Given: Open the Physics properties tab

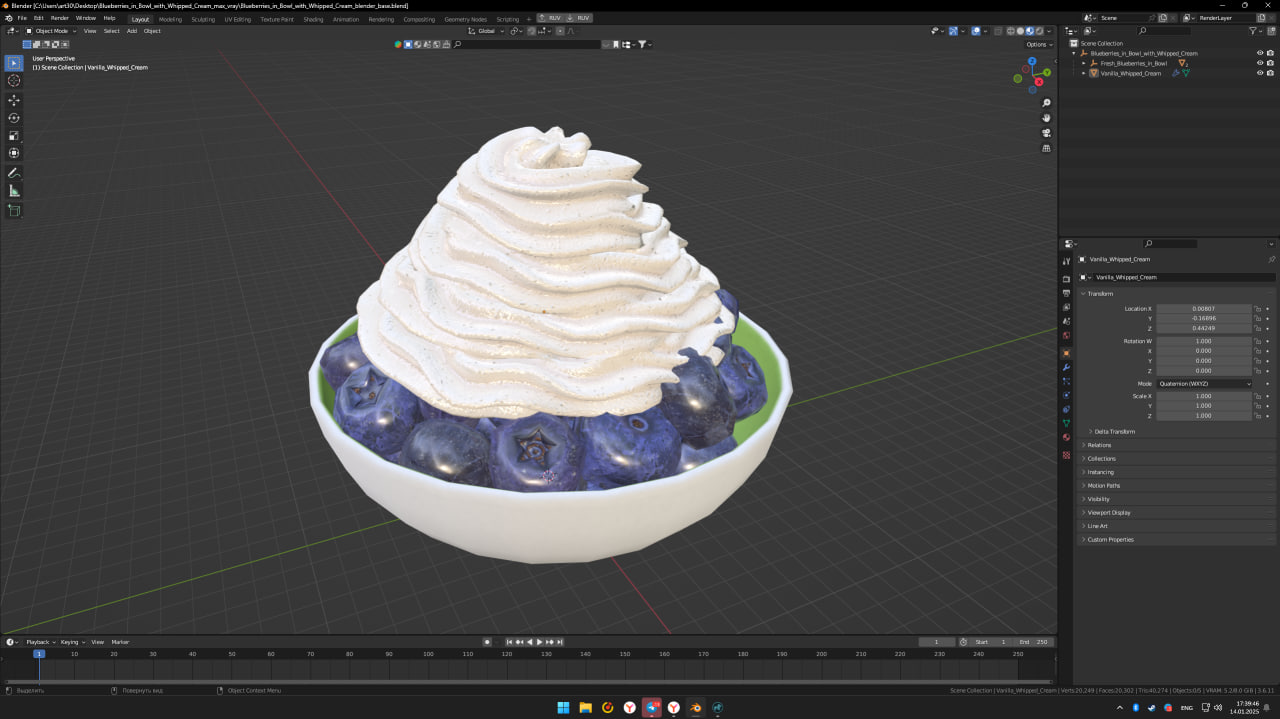Looking at the screenshot, I should tap(1066, 395).
